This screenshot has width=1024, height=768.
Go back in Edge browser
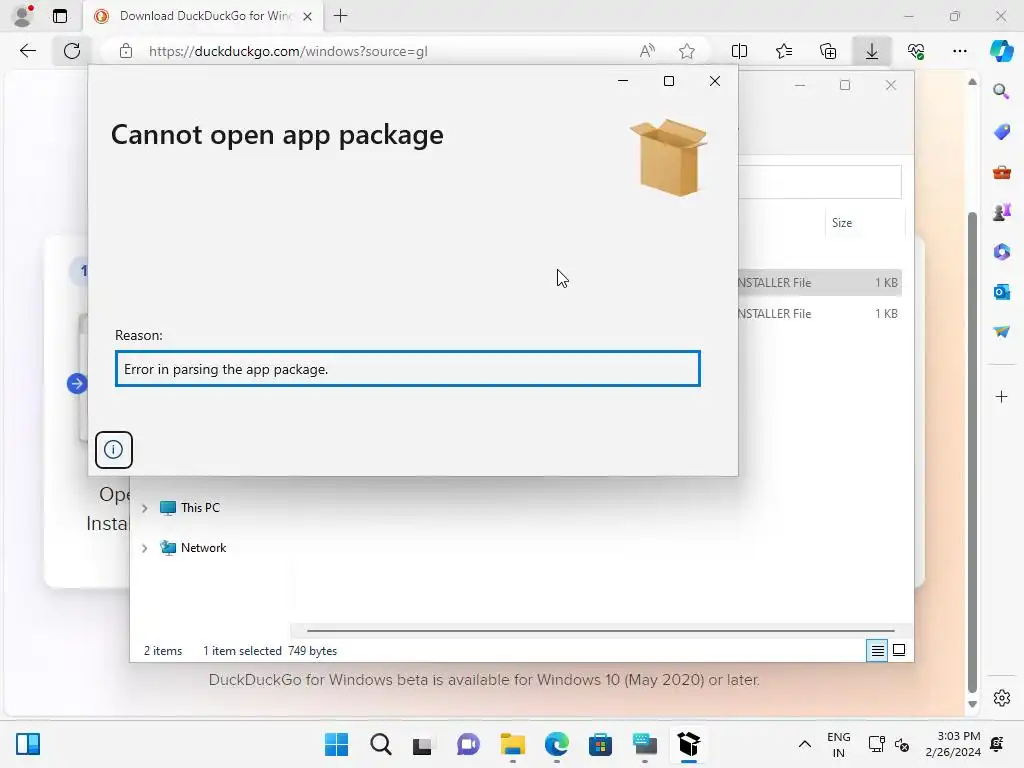(27, 51)
